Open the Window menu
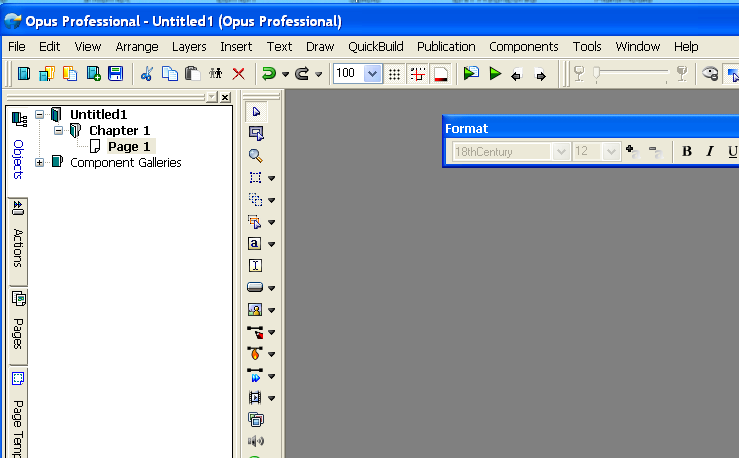This screenshot has height=458, width=739. tap(637, 47)
